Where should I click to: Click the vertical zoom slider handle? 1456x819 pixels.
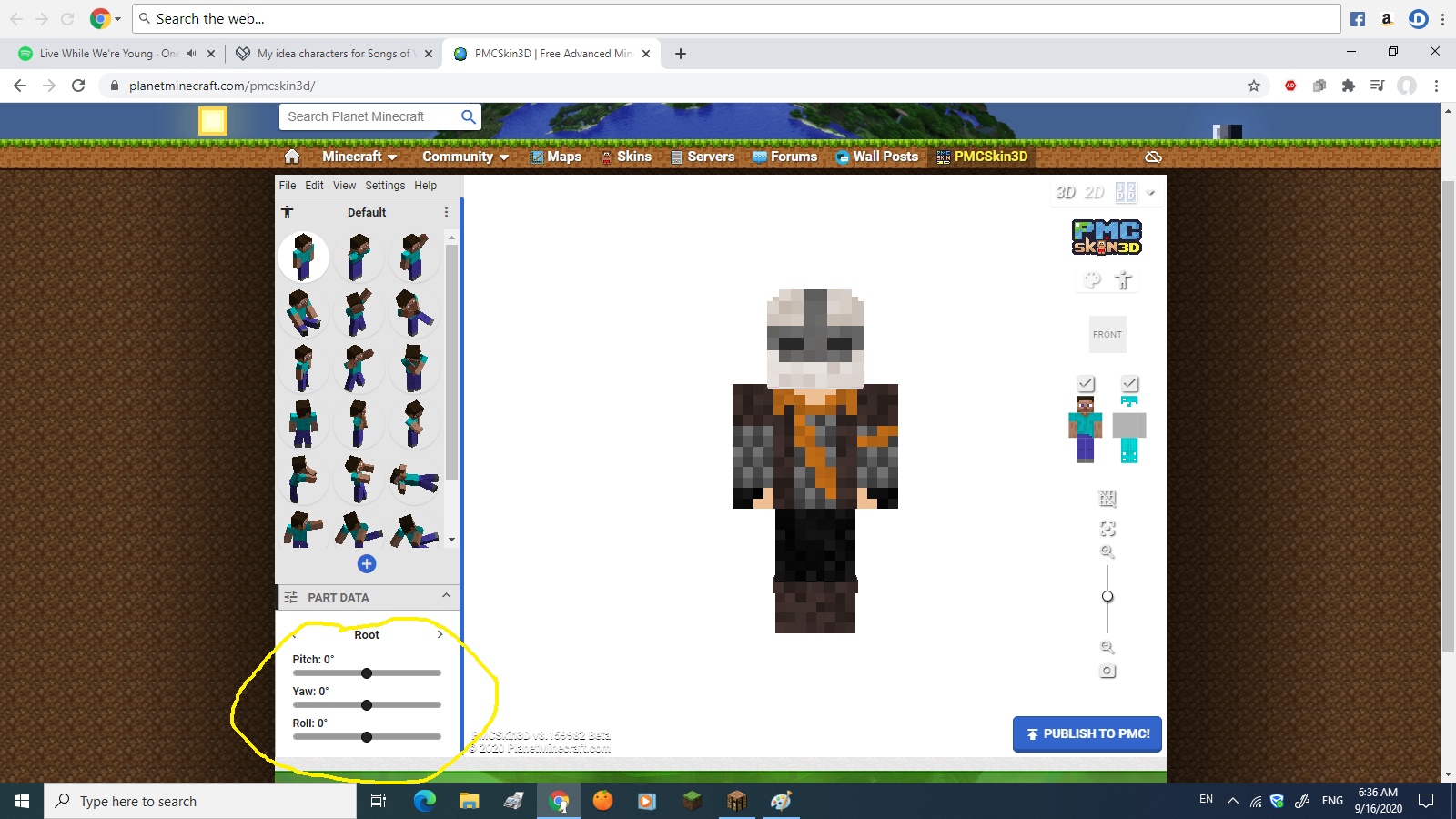(1107, 596)
